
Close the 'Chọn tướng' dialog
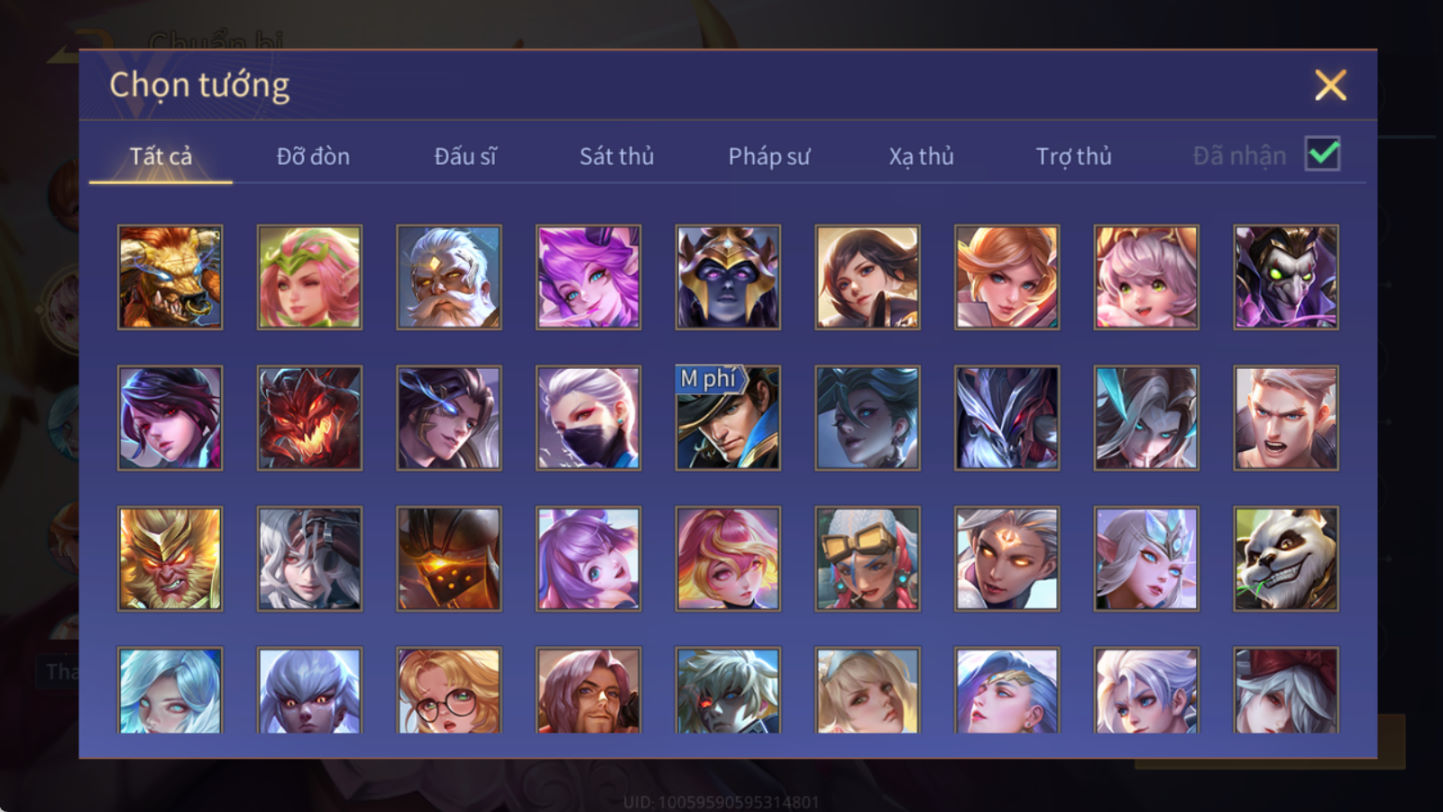(x=1331, y=85)
